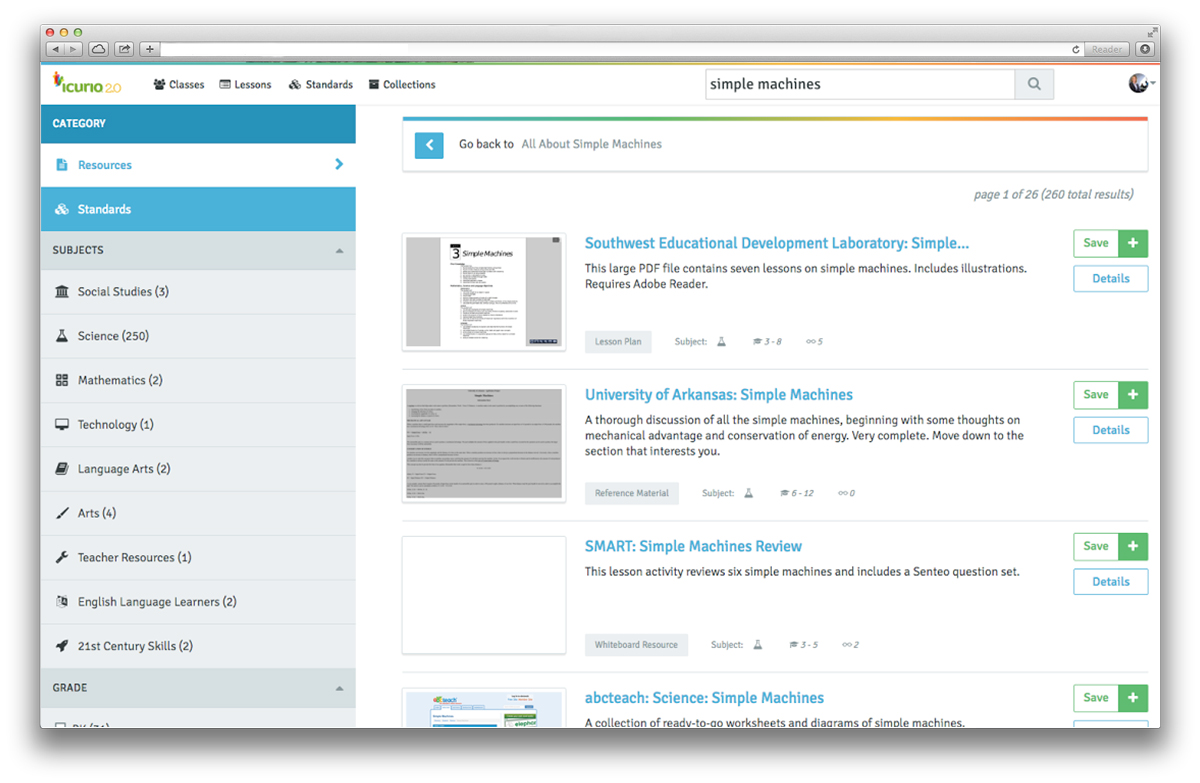The height and width of the screenshot is (783, 1200).
Task: Open All About Simple Machines link
Action: point(592,144)
